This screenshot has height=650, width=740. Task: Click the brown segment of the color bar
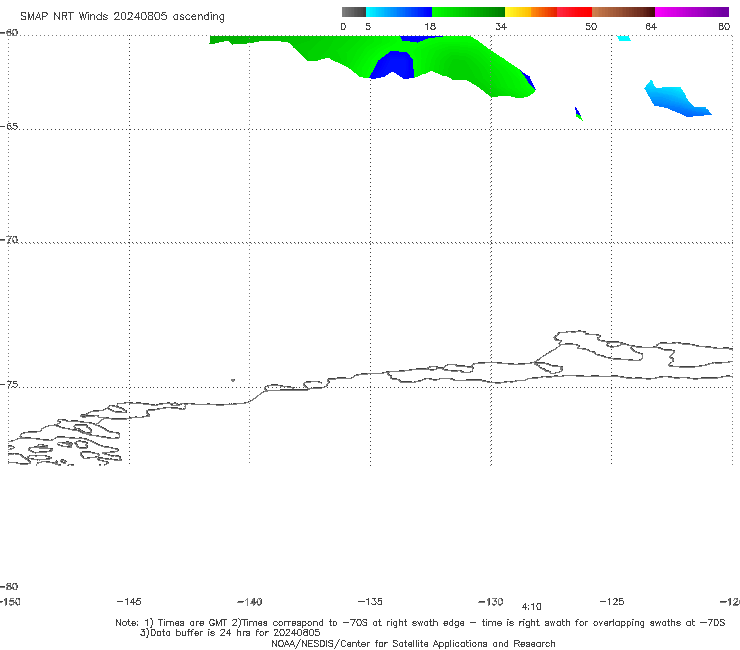[623, 12]
